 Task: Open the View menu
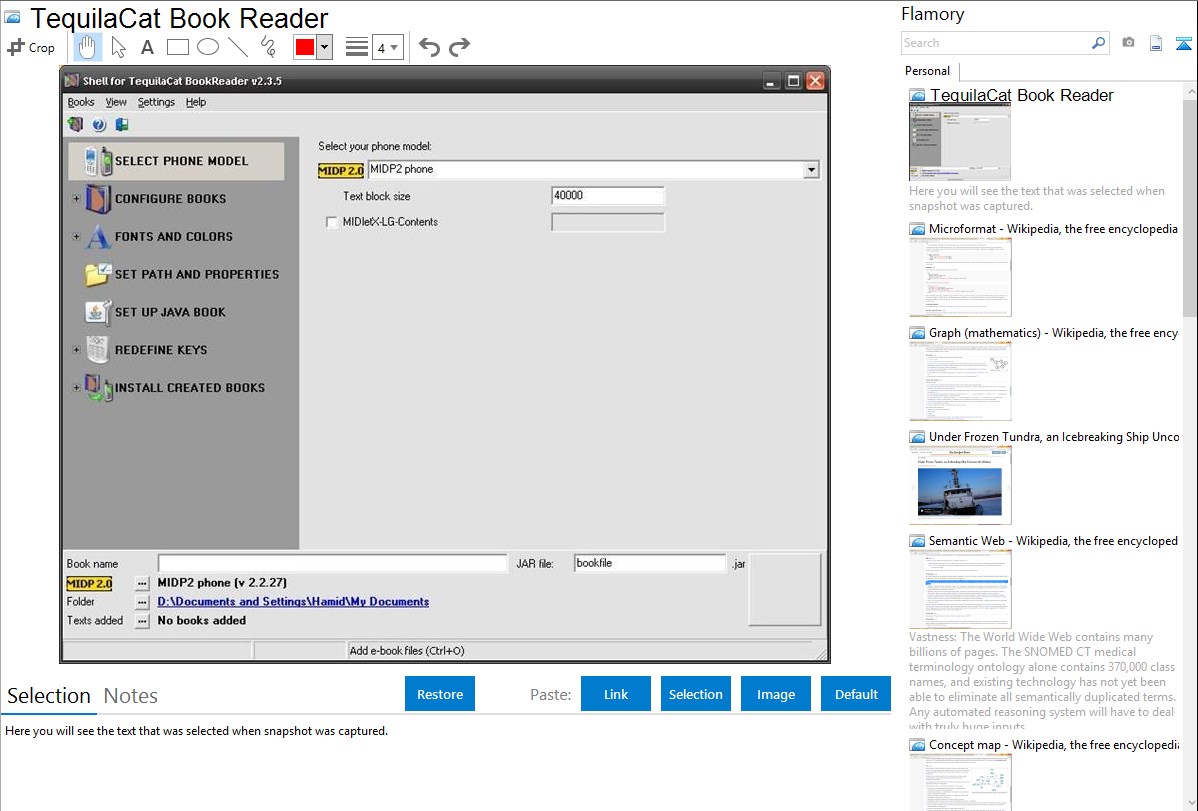click(116, 102)
